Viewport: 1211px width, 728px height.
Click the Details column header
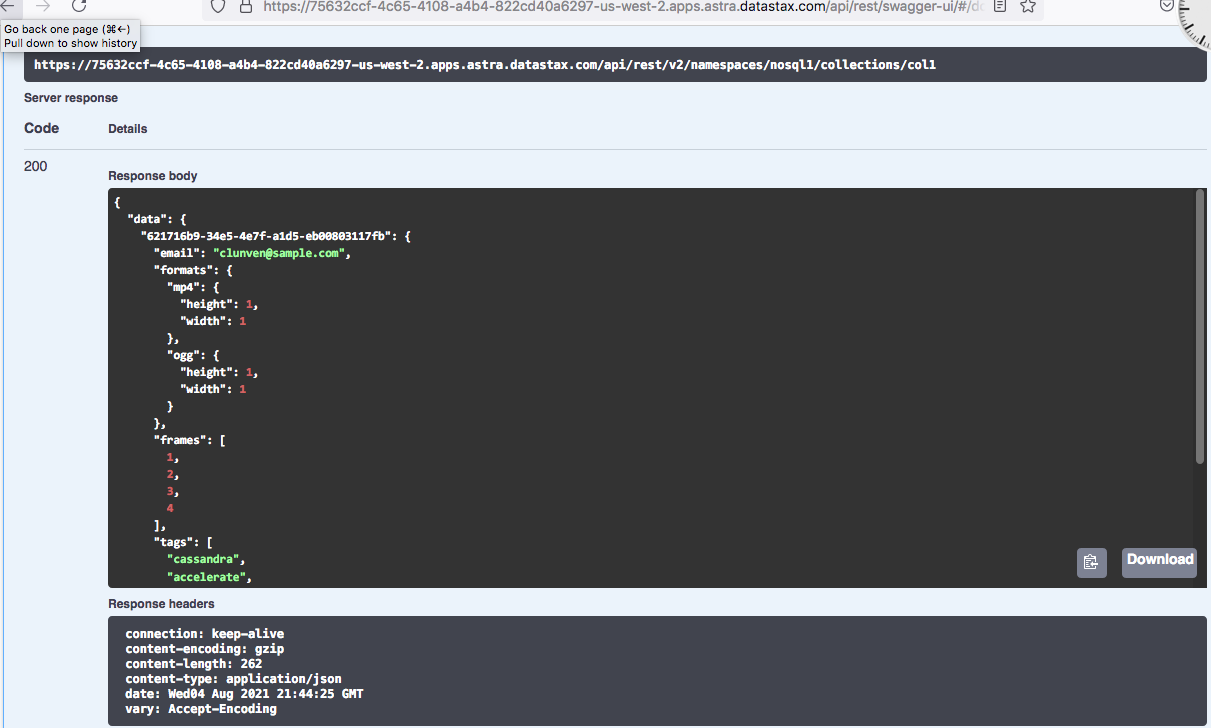tap(127, 128)
